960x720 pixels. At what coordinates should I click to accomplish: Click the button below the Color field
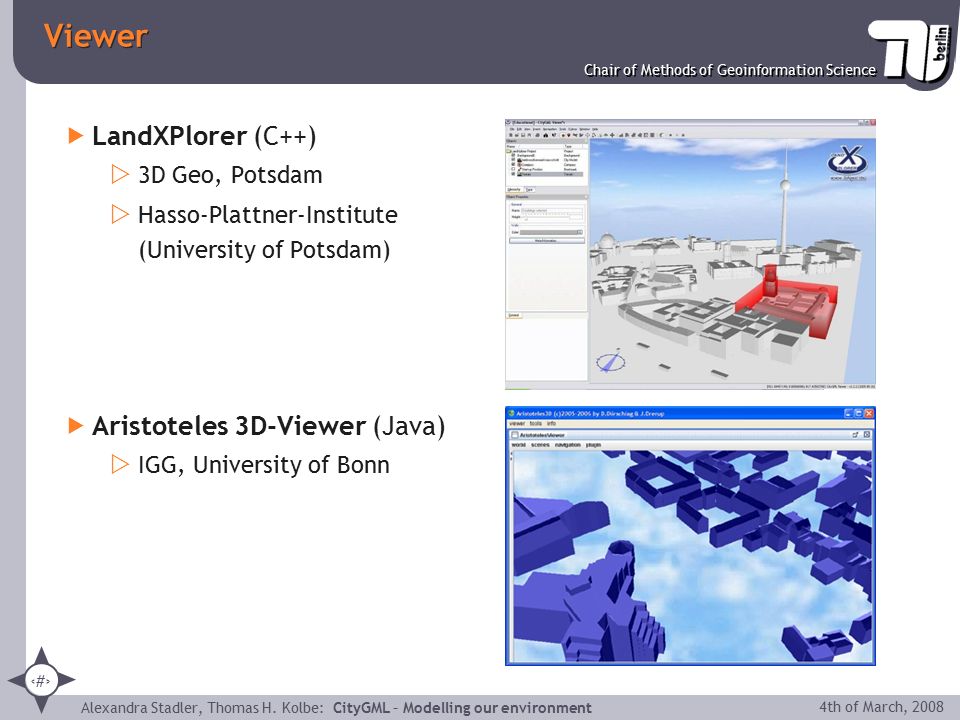547,241
